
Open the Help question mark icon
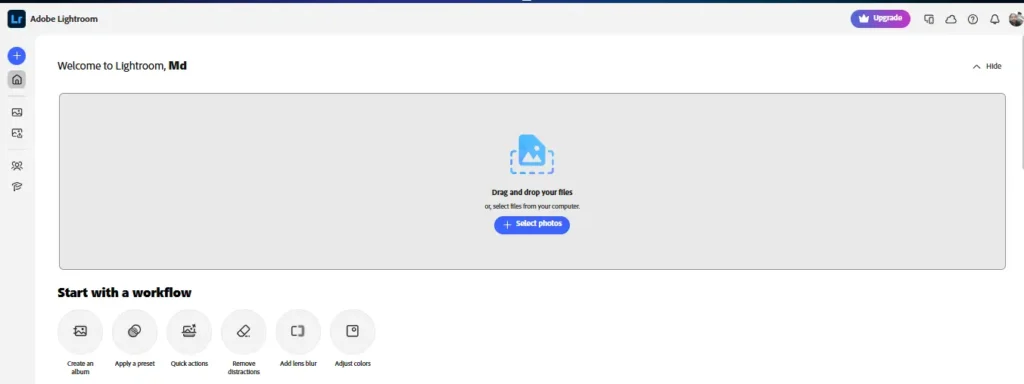972,20
